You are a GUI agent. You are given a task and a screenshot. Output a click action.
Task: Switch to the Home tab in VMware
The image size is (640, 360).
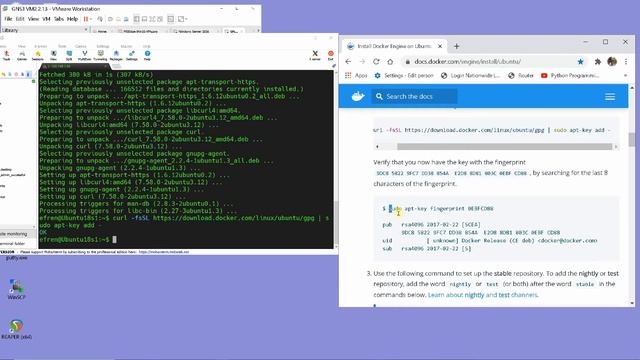pos(102,31)
